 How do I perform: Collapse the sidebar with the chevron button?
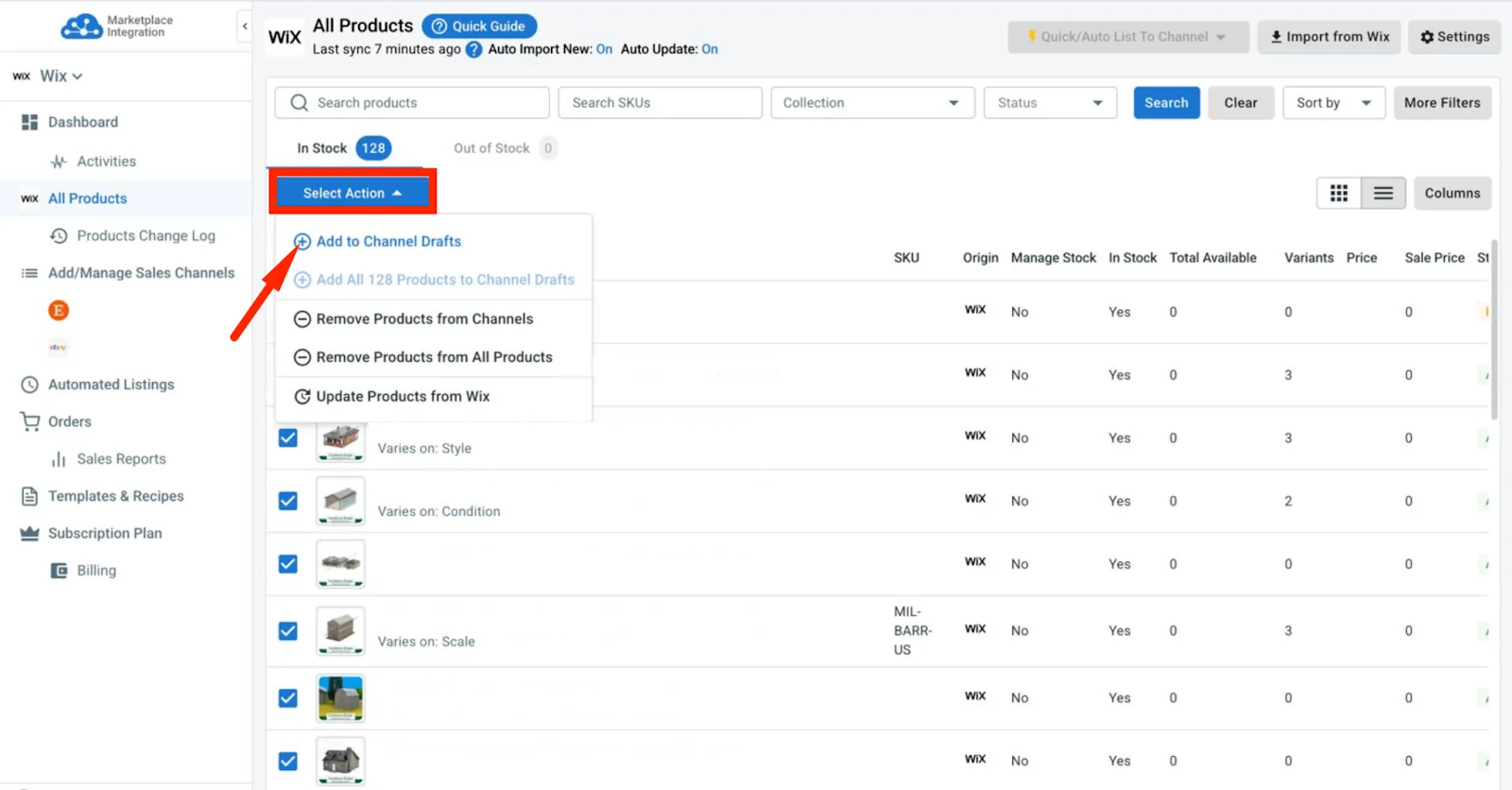coord(245,26)
